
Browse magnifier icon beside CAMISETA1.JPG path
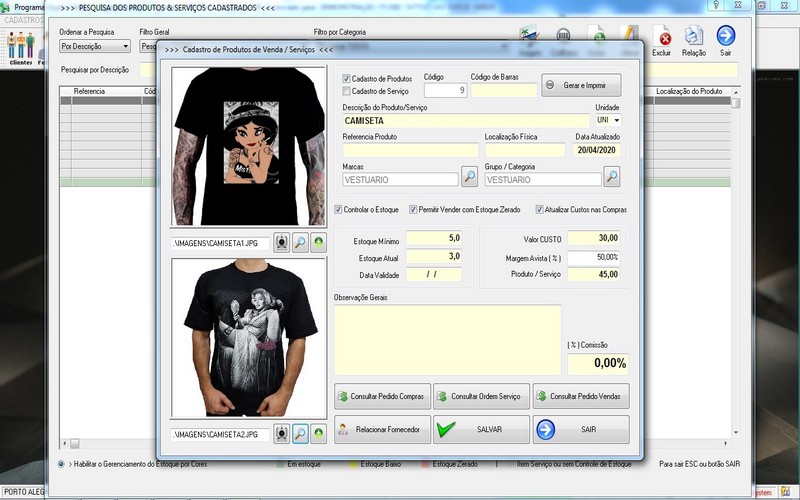click(300, 242)
